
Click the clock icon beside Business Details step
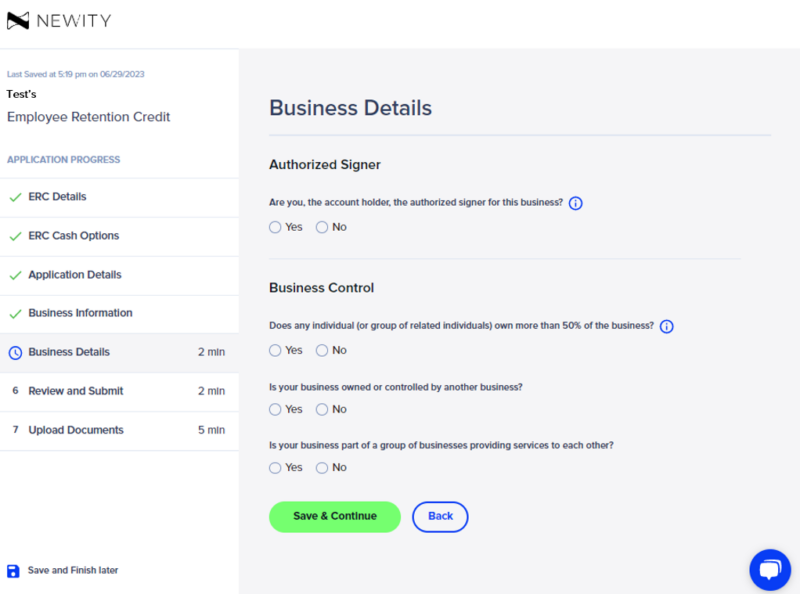click(15, 352)
